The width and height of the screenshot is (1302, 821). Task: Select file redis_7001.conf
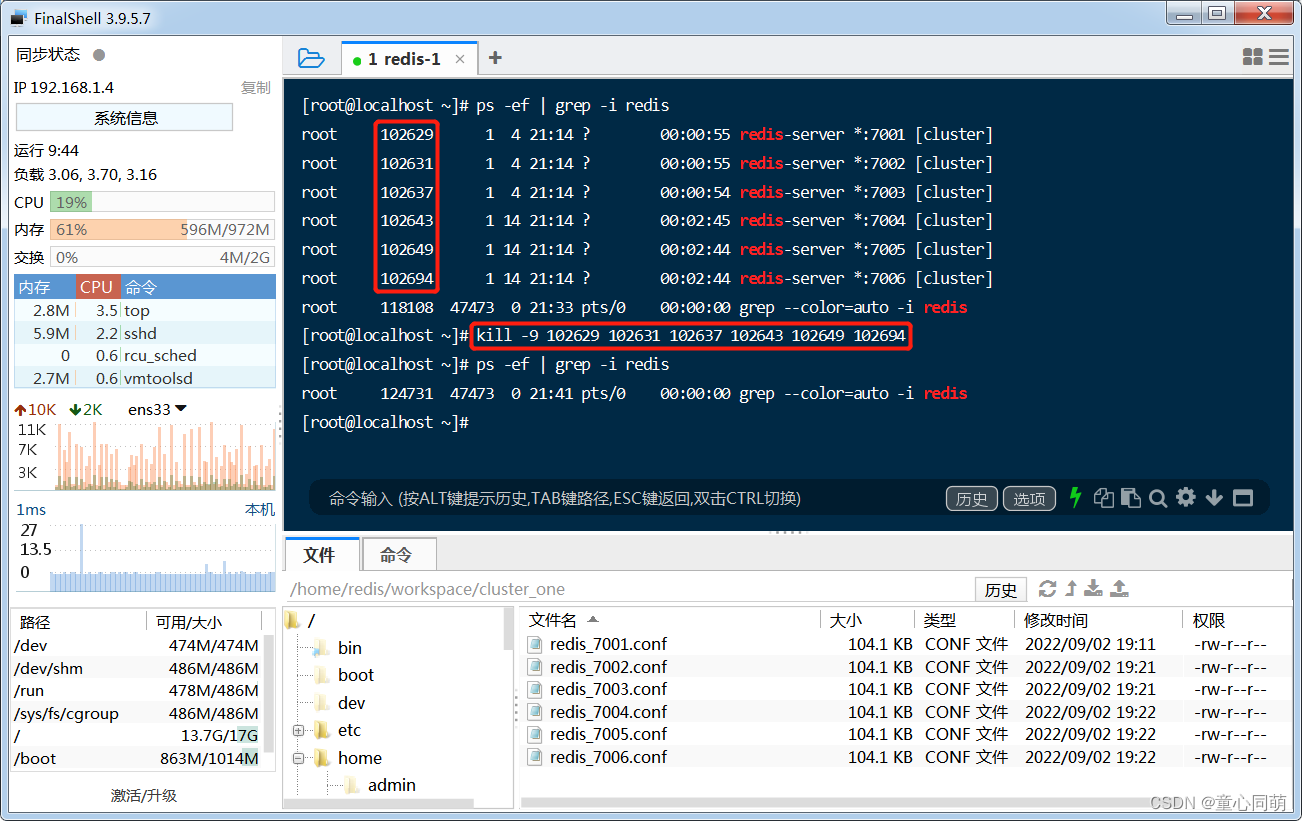(608, 644)
